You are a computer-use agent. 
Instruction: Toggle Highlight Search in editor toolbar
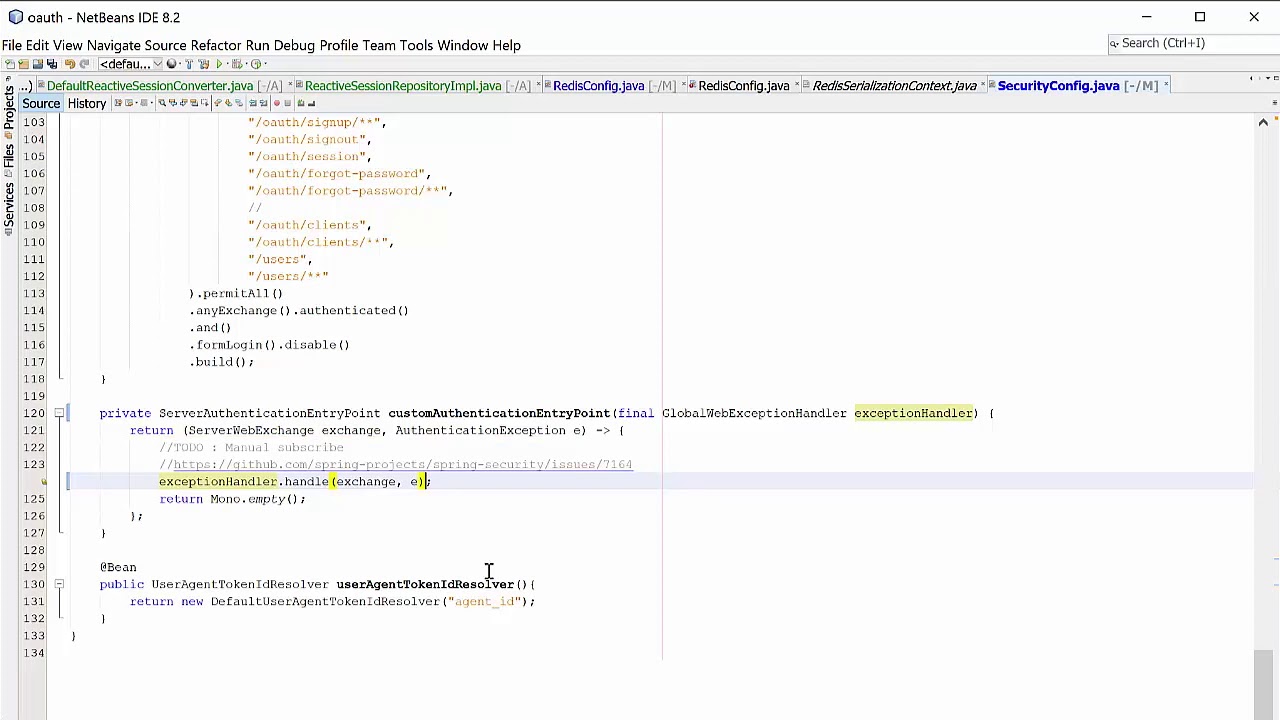tap(194, 103)
